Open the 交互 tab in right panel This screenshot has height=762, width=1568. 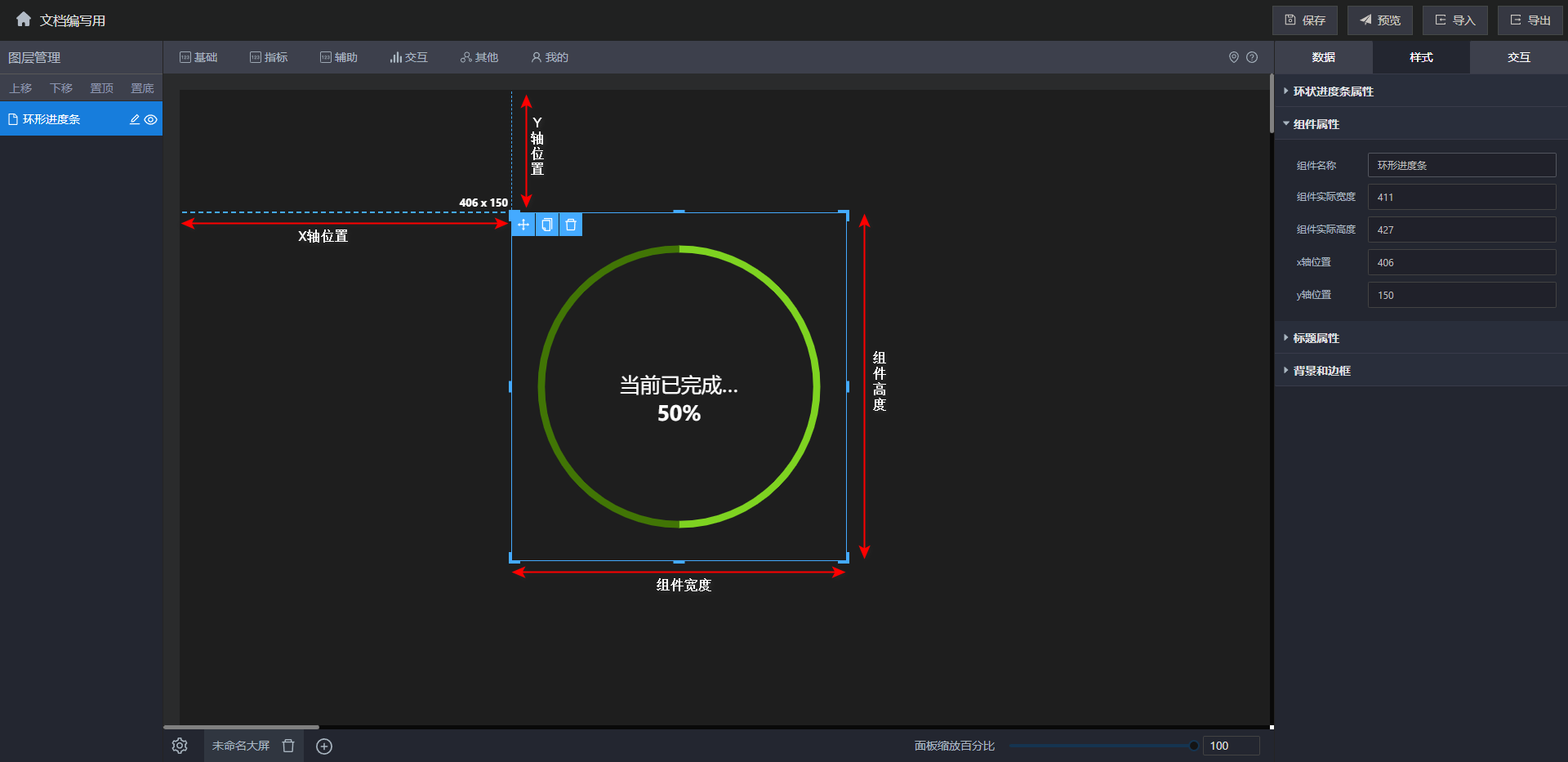tap(1518, 57)
